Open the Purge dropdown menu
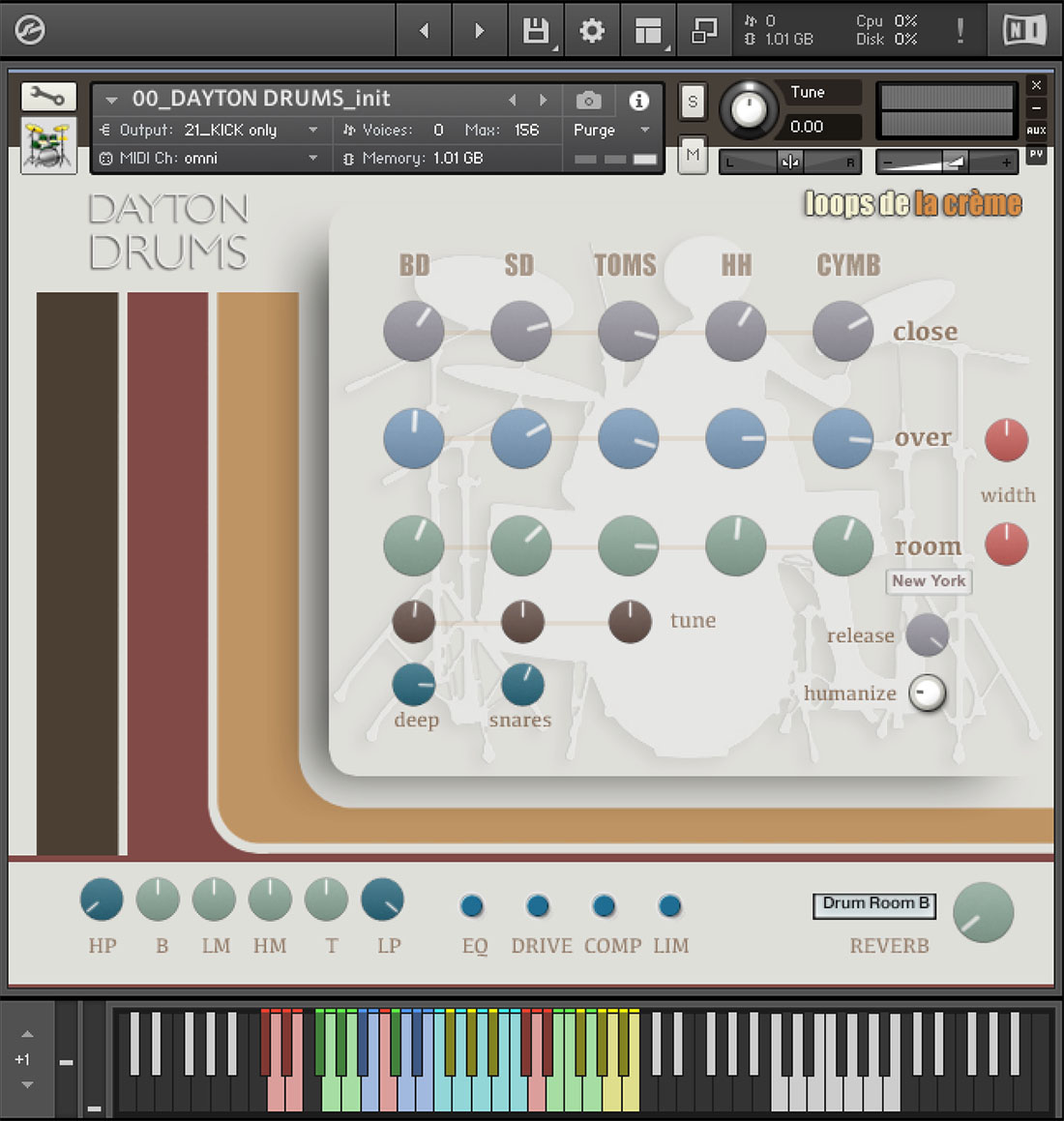Image resolution: width=1064 pixels, height=1121 pixels. tap(611, 131)
